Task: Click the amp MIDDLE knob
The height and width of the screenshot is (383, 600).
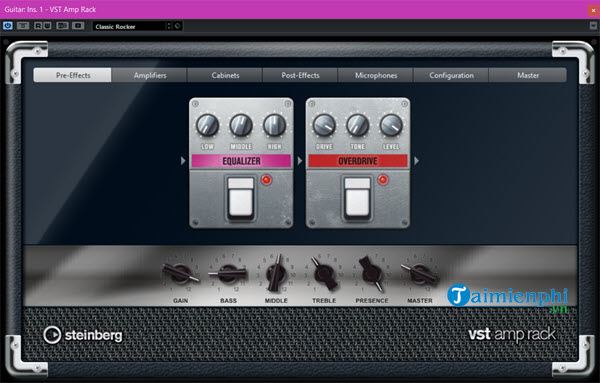Action: click(276, 273)
